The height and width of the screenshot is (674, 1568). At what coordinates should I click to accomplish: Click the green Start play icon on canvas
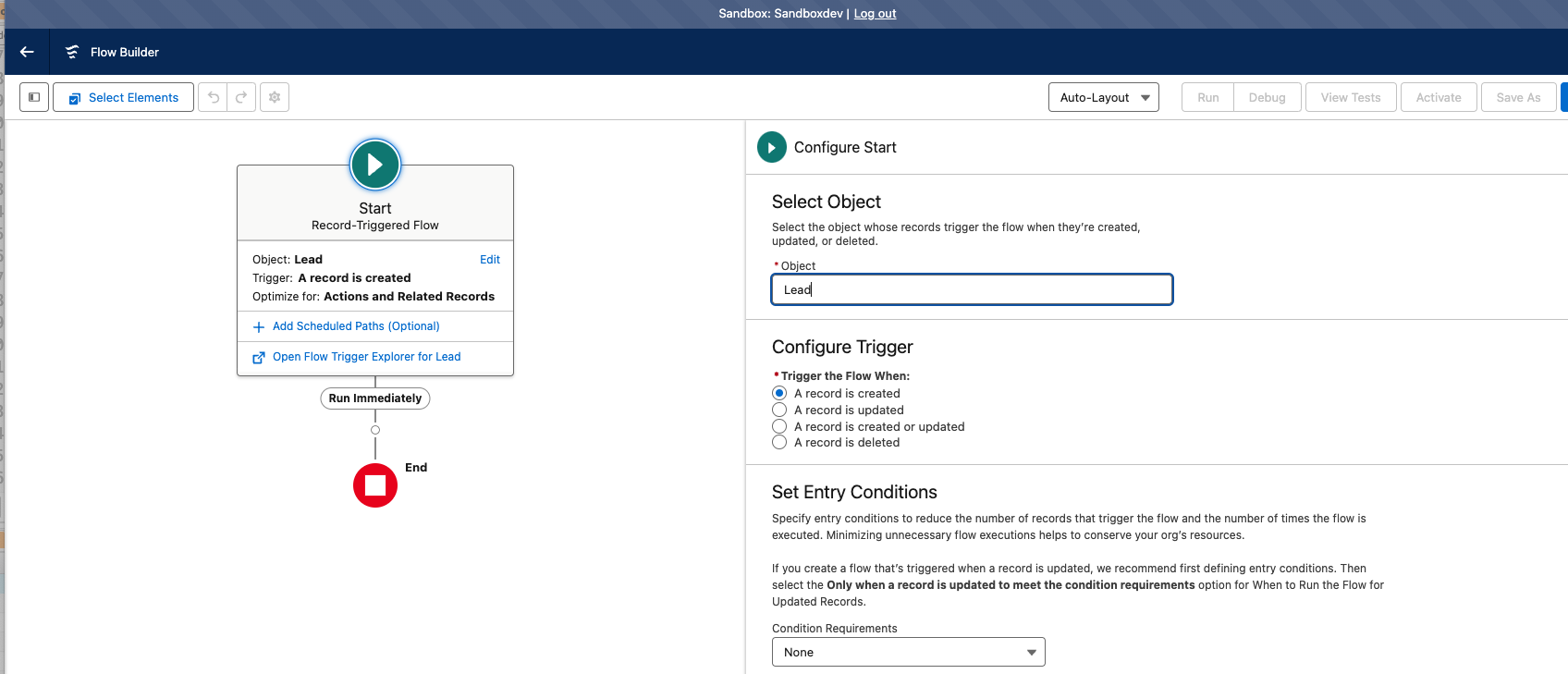tap(375, 165)
